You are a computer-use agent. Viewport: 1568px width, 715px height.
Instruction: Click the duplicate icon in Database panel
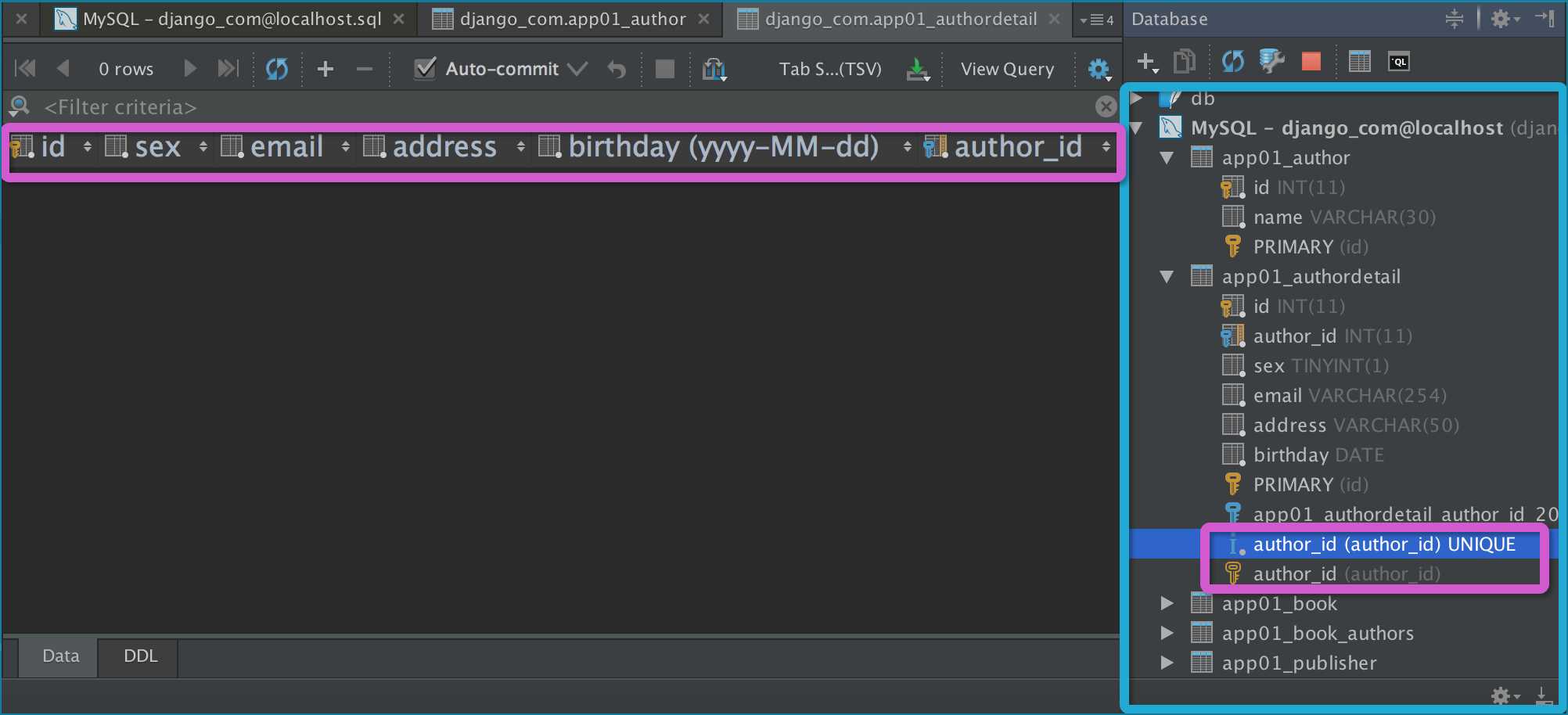[x=1185, y=61]
